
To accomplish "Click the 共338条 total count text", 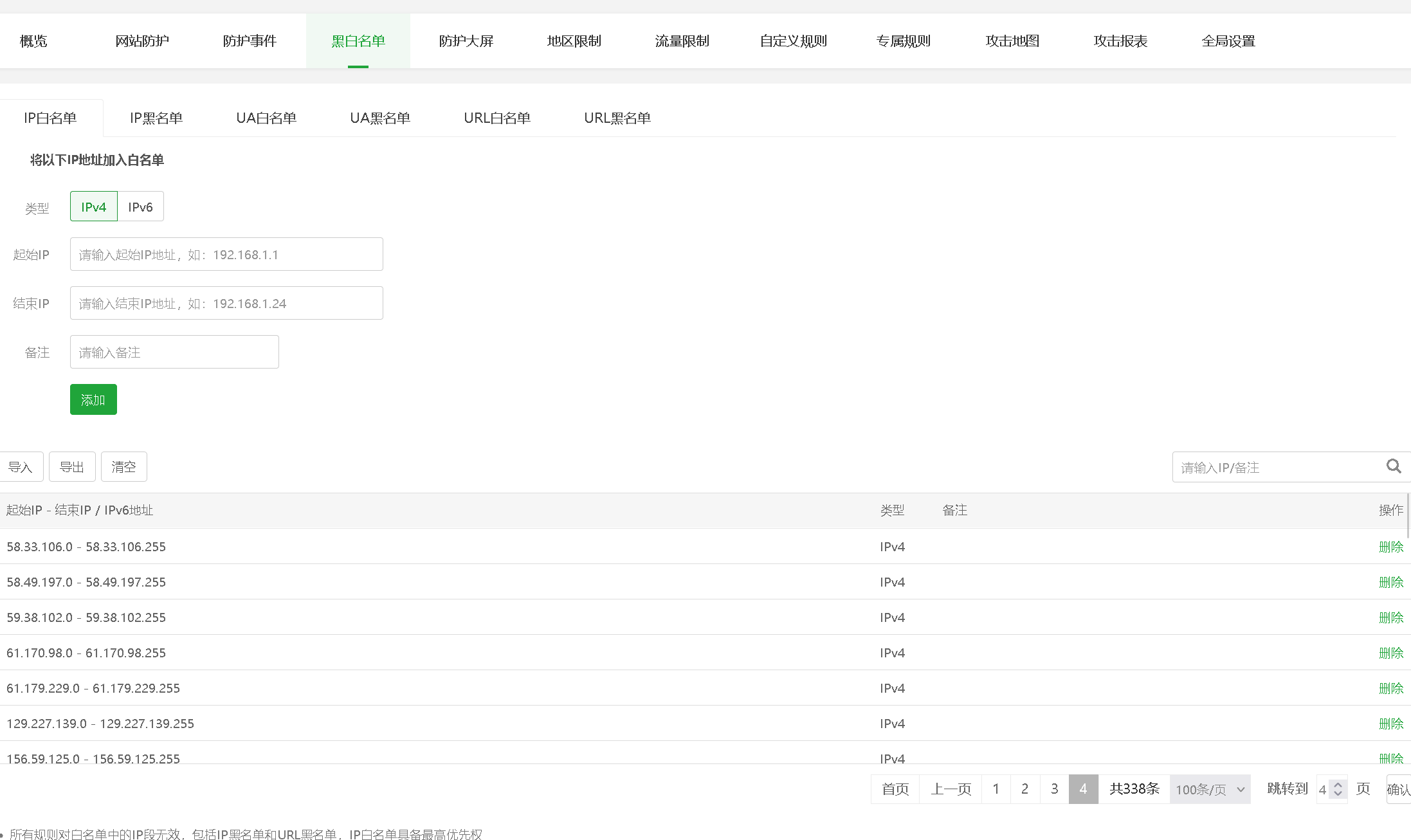I will (x=1134, y=789).
